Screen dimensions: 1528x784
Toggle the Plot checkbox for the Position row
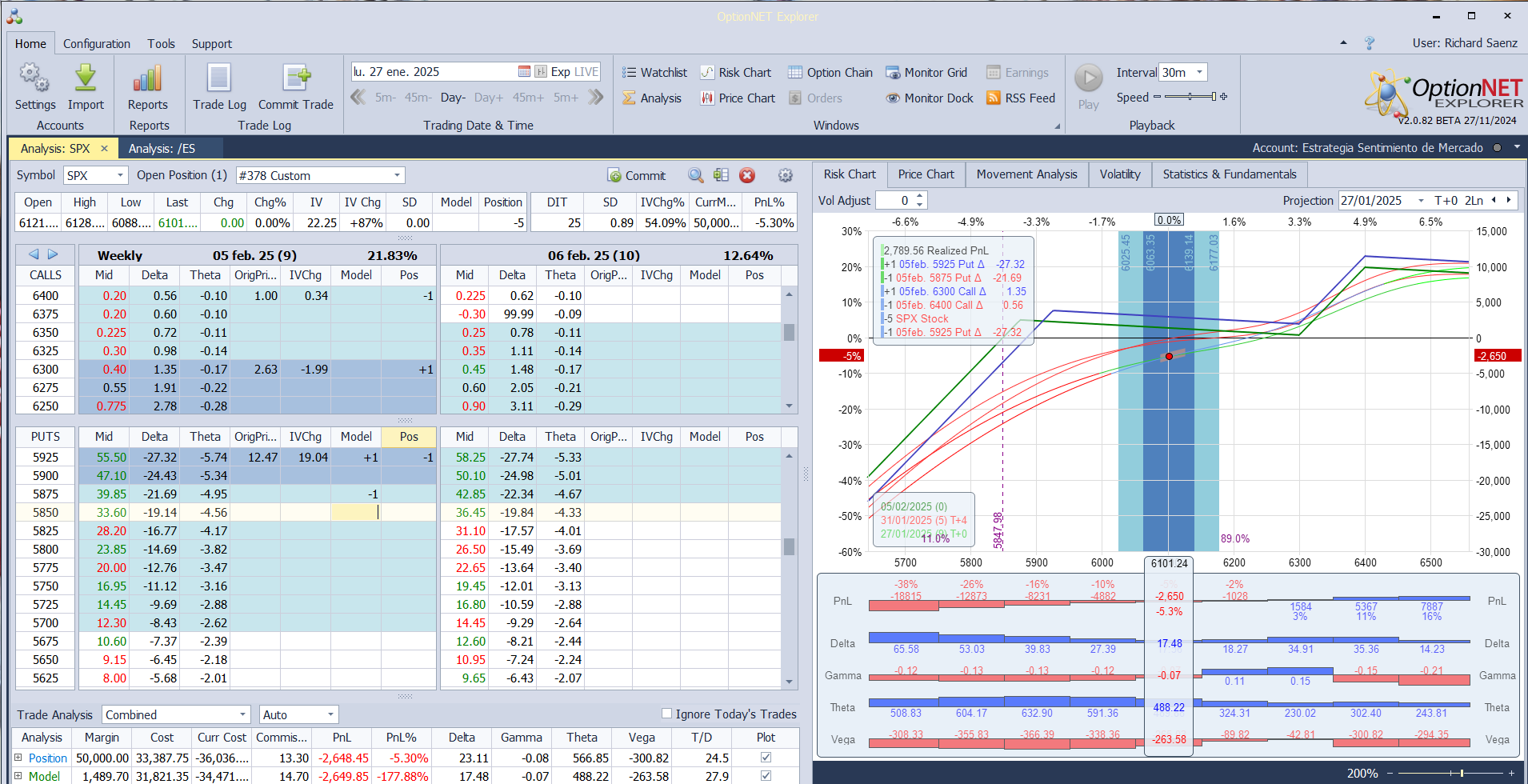click(766, 758)
